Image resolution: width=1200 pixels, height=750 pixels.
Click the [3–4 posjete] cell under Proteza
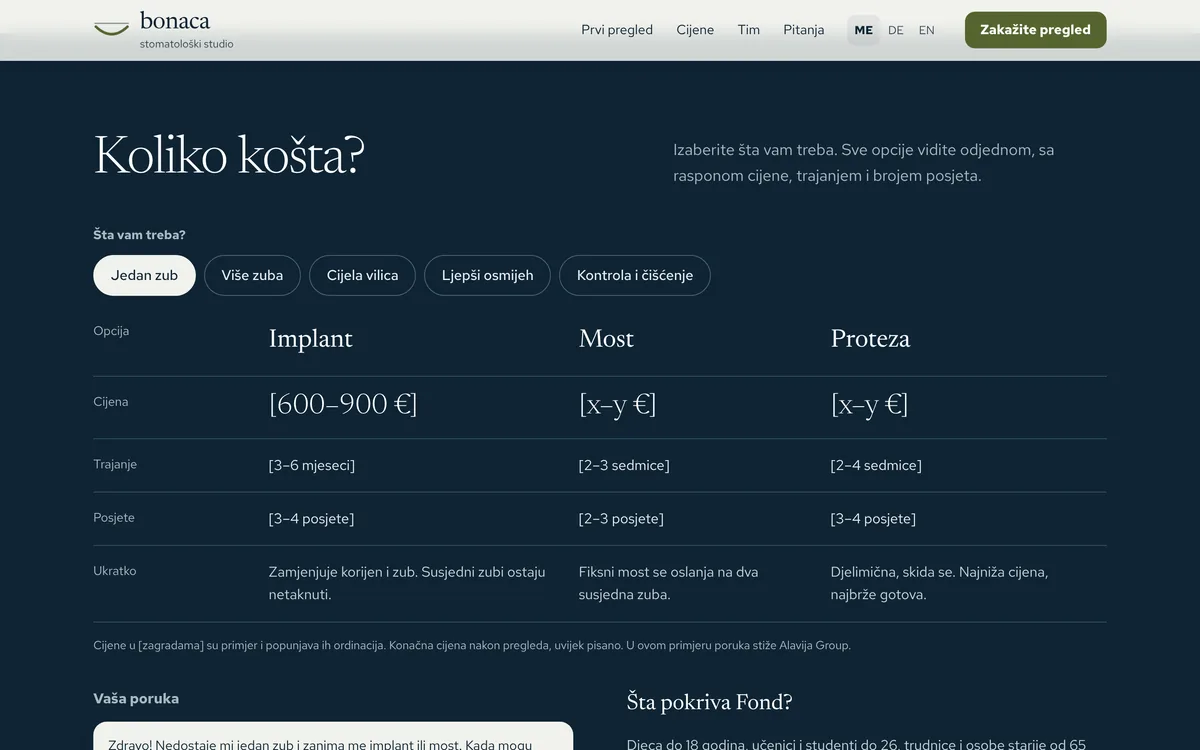click(873, 519)
